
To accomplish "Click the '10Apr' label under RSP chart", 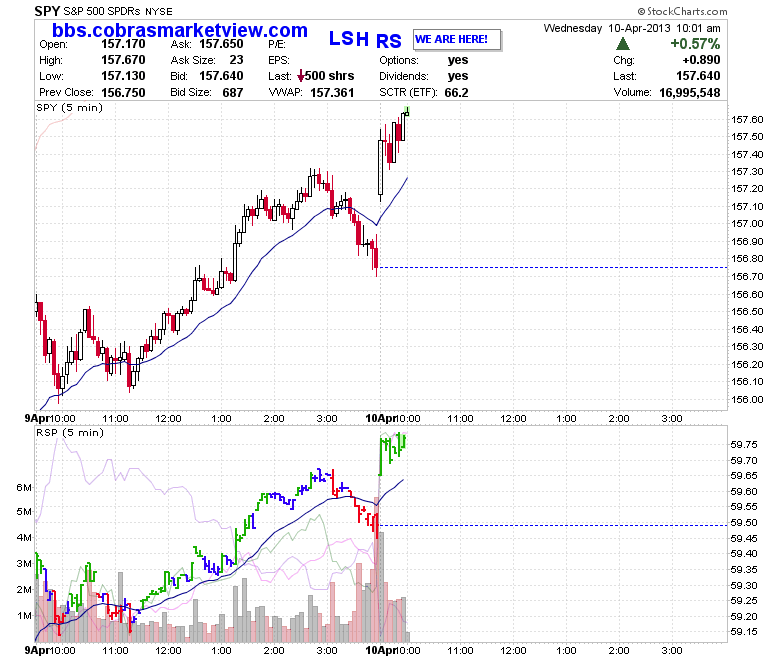I will pos(381,650).
